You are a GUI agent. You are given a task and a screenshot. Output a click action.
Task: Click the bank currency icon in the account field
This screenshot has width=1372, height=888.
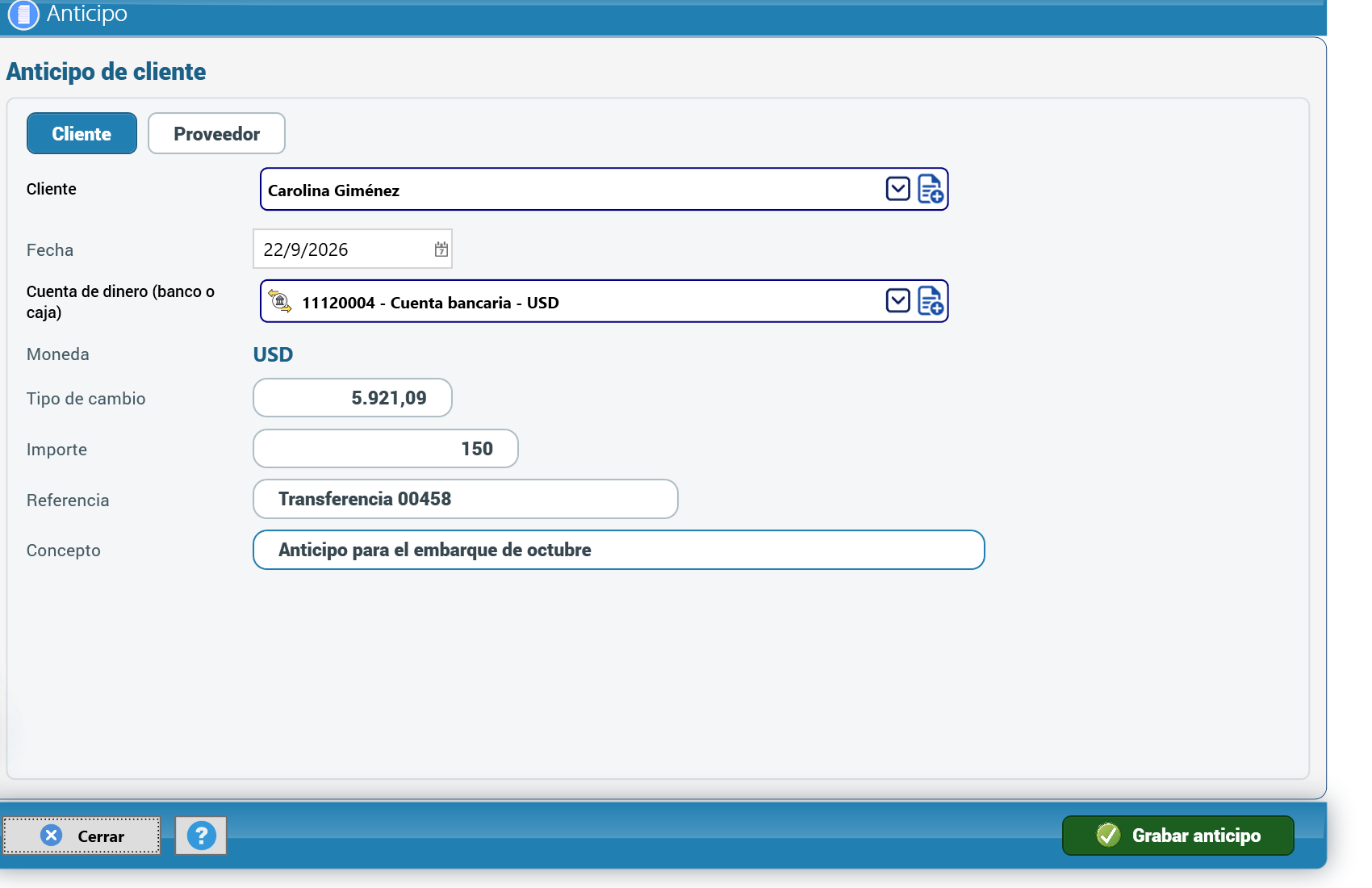click(280, 301)
